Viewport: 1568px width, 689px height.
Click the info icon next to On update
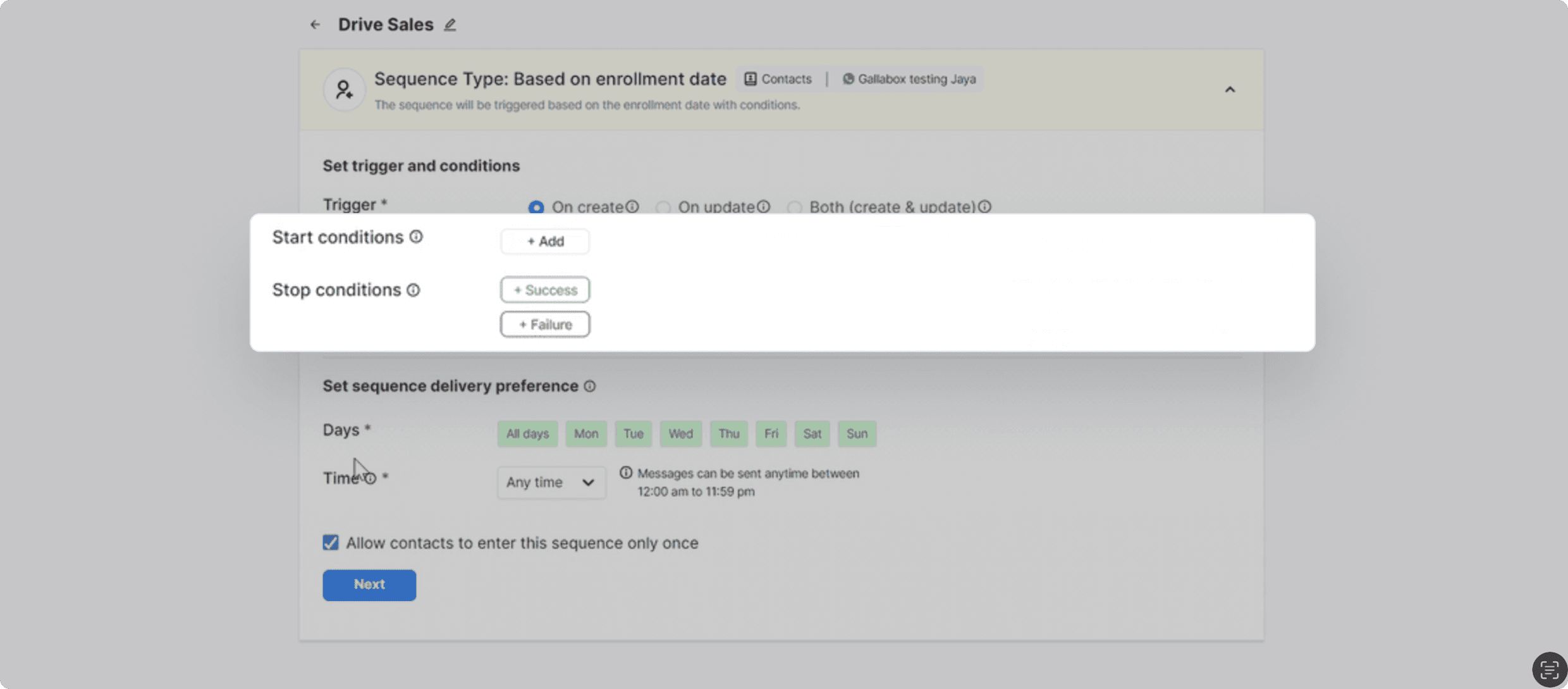pos(763,207)
